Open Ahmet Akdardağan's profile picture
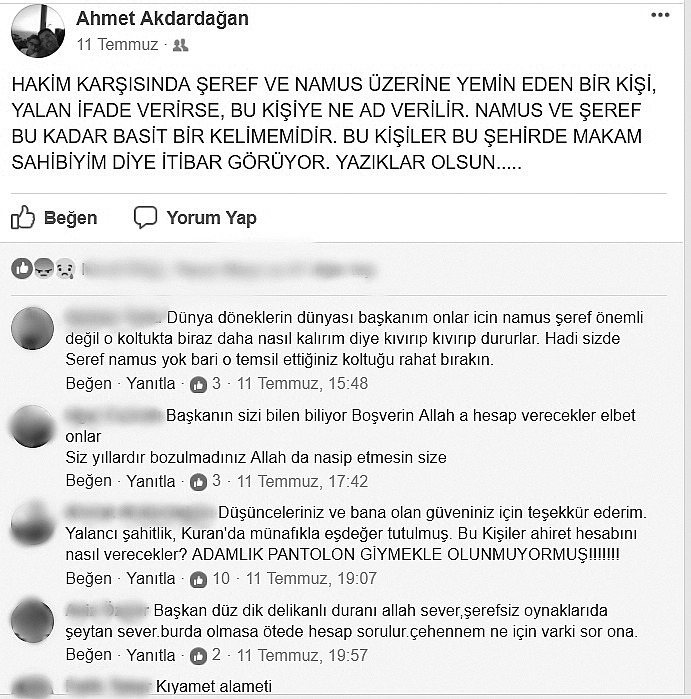The height and width of the screenshot is (699, 691). (x=38, y=31)
